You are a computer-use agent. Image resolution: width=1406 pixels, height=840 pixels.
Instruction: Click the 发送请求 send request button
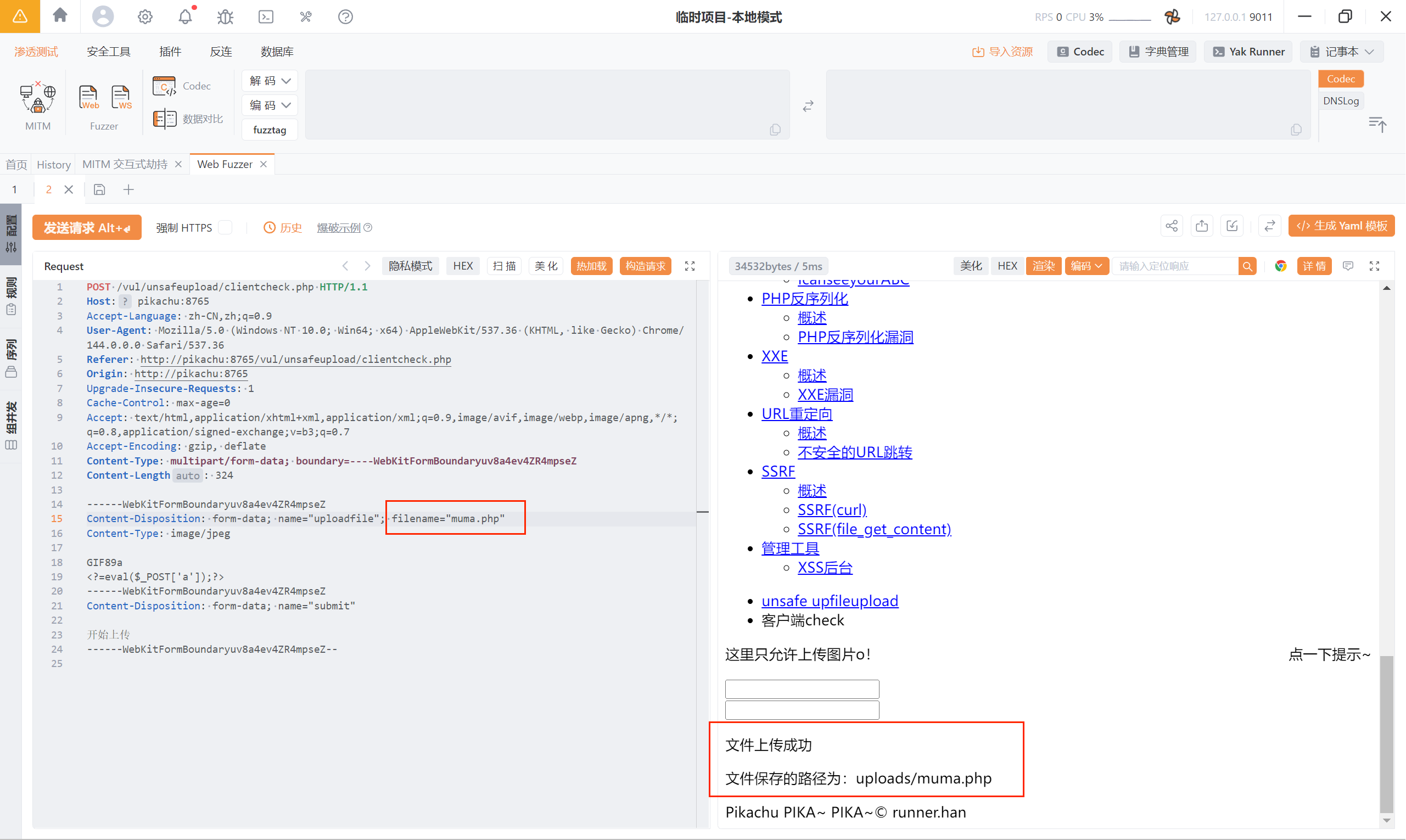[87, 227]
